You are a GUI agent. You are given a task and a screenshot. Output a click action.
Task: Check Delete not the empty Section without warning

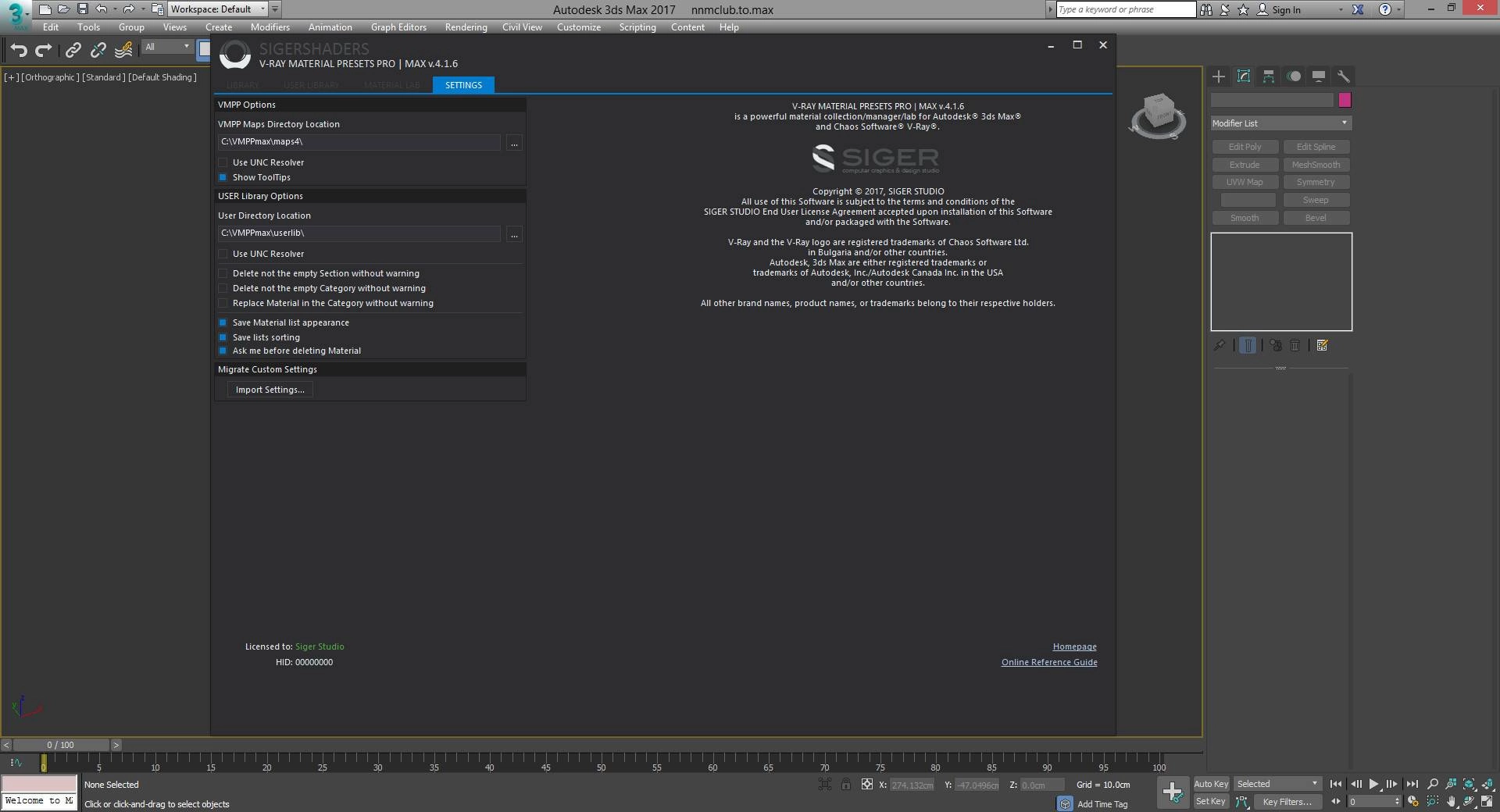223,273
